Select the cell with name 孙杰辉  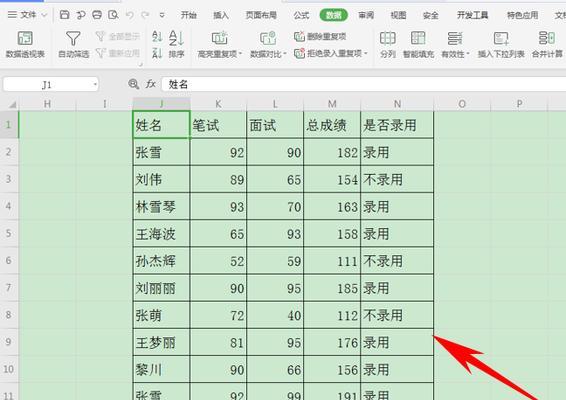(161, 261)
